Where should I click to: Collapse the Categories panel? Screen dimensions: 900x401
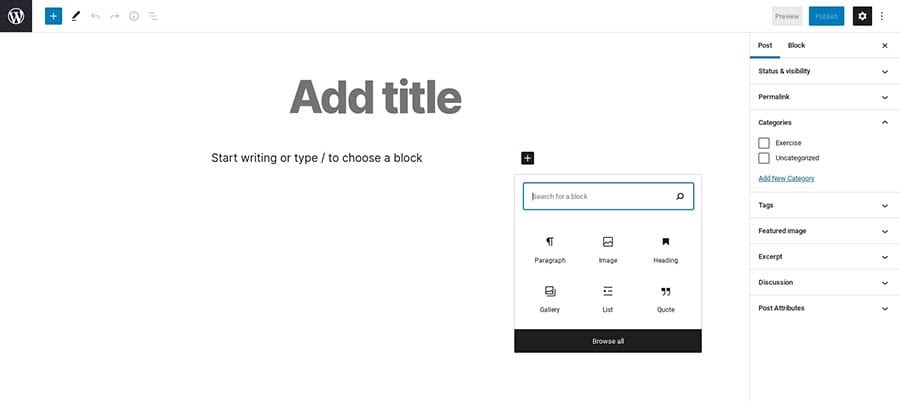pos(884,122)
